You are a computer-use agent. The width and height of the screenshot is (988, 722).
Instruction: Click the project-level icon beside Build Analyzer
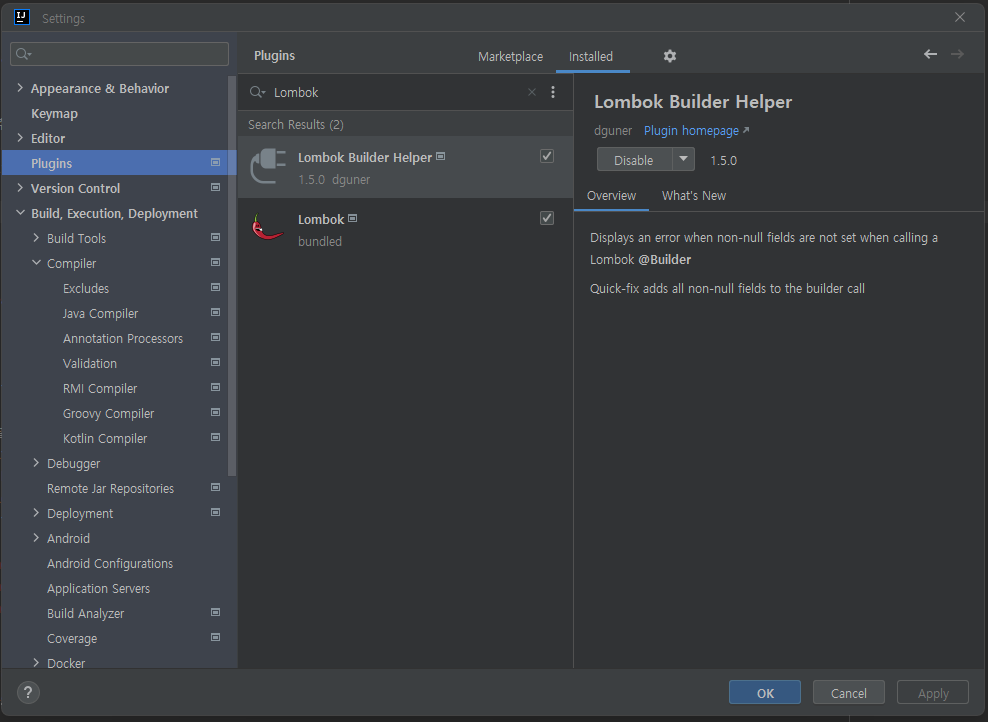(215, 612)
